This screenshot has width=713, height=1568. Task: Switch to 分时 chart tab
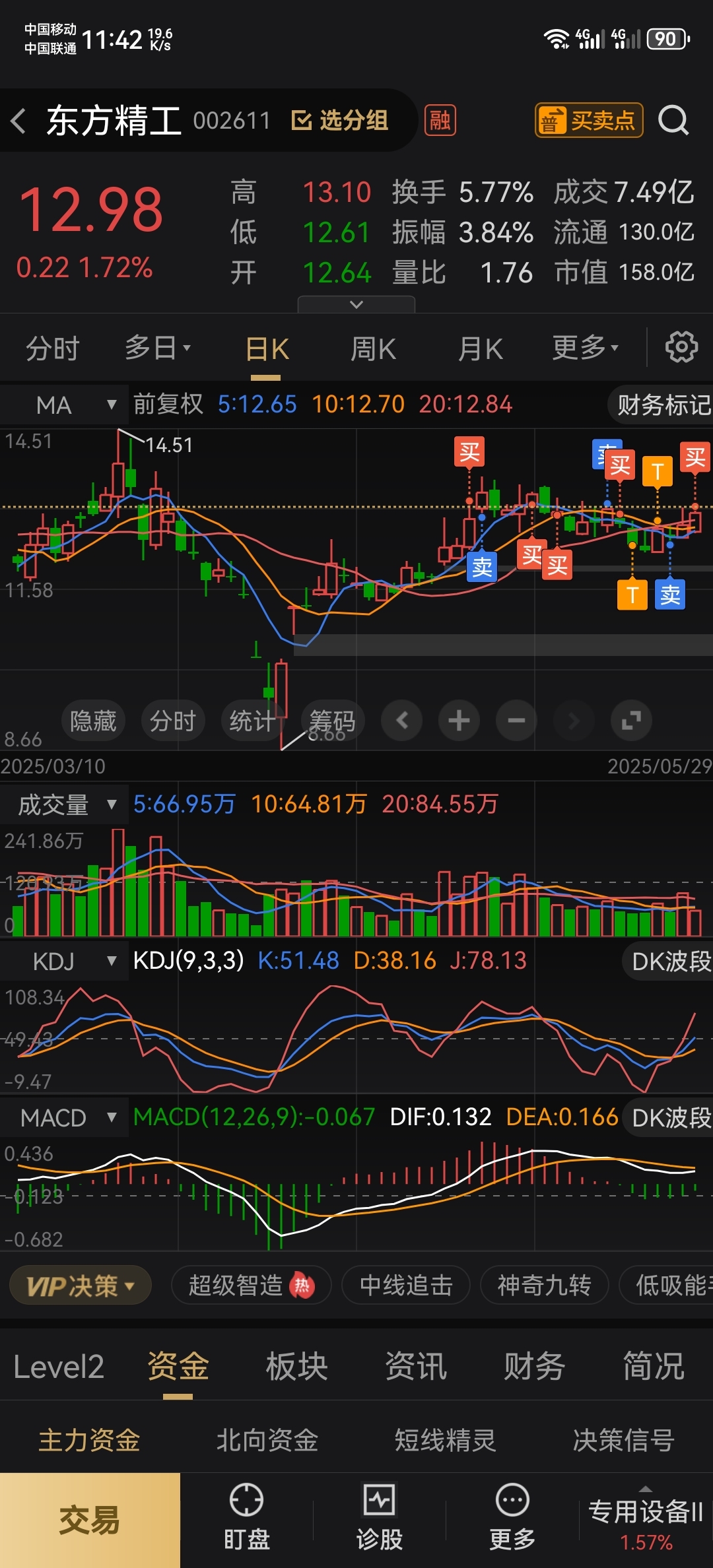(x=53, y=348)
